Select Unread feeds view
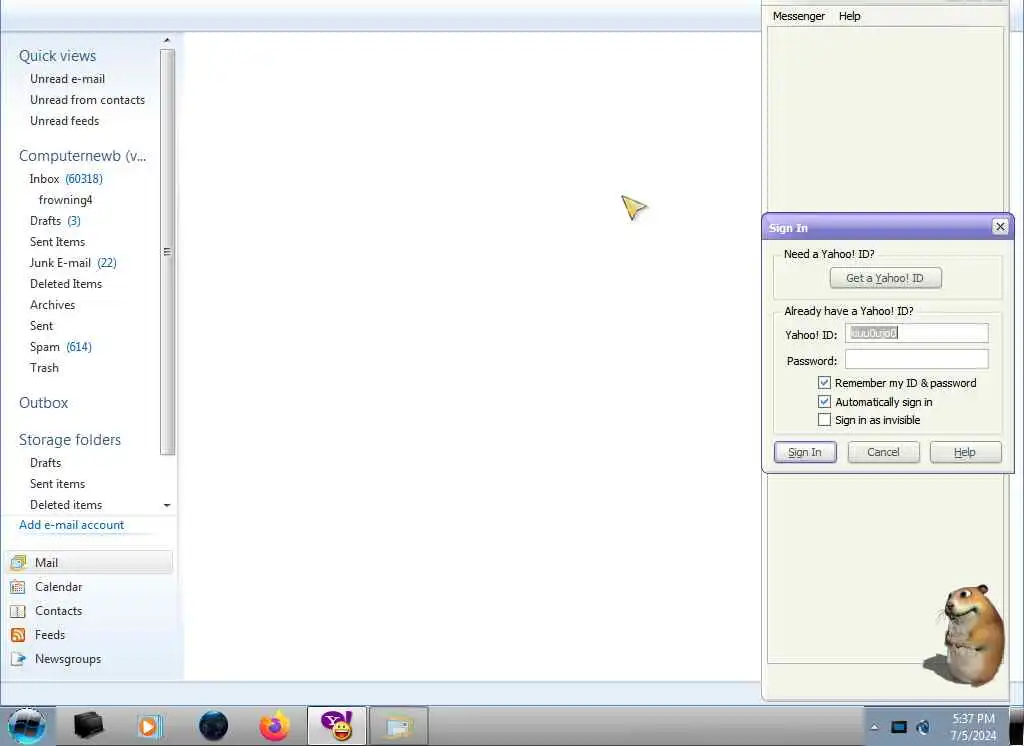This screenshot has width=1024, height=746. (x=65, y=120)
